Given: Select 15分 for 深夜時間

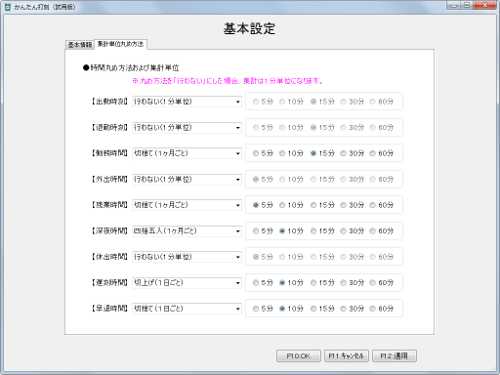Looking at the screenshot, I should point(322,231).
